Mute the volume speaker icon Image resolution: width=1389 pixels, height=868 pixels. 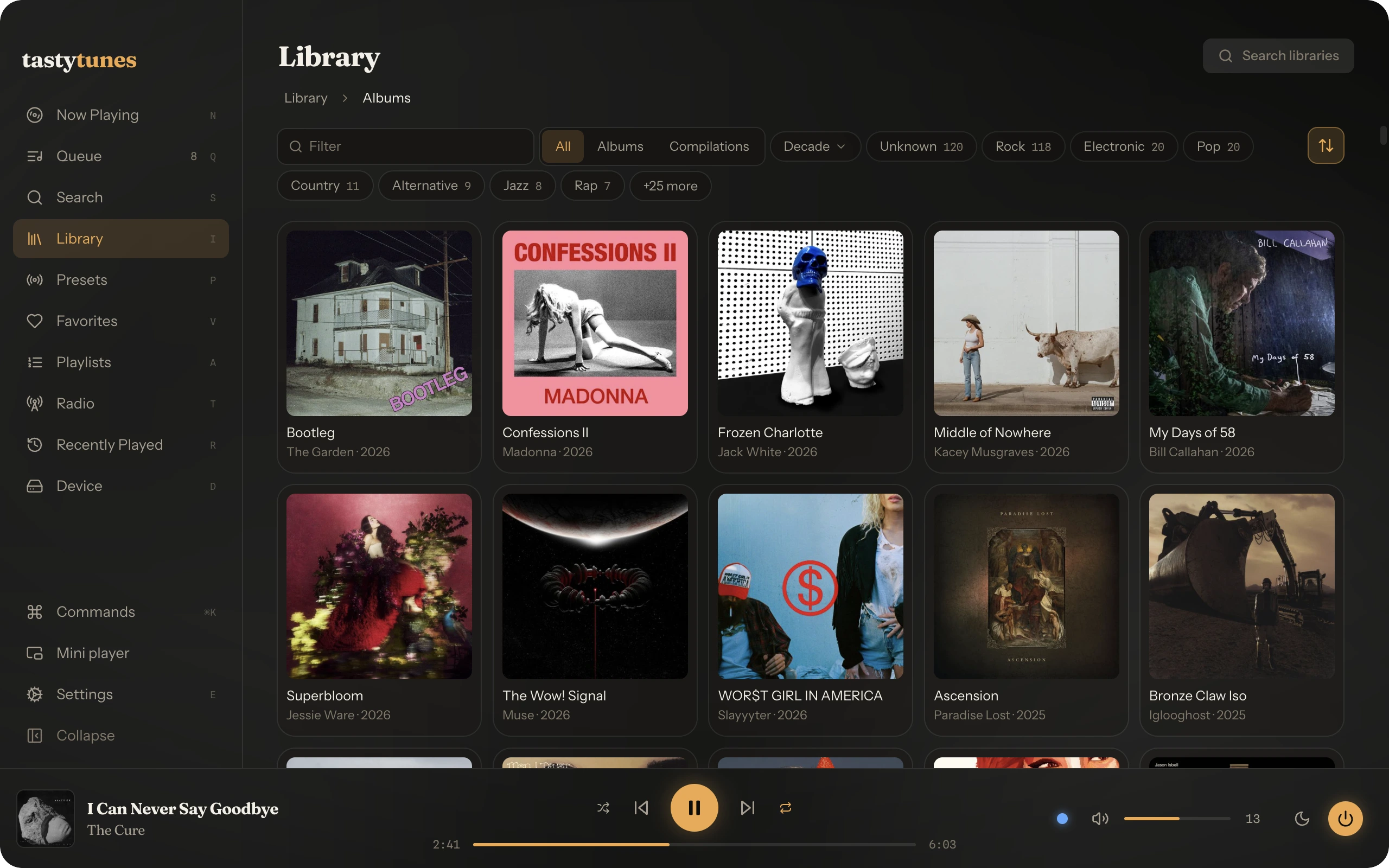coord(1100,819)
